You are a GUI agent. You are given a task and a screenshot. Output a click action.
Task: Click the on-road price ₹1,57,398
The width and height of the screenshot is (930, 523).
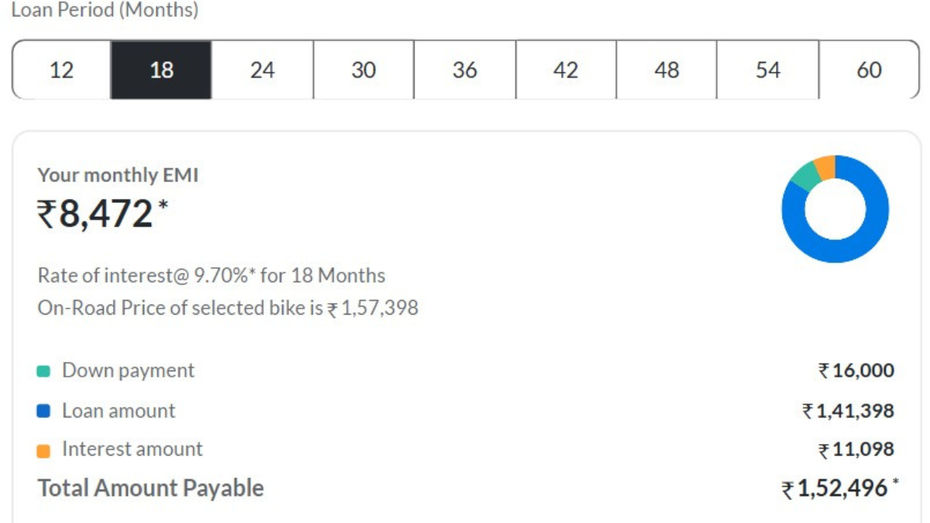[x=373, y=308]
